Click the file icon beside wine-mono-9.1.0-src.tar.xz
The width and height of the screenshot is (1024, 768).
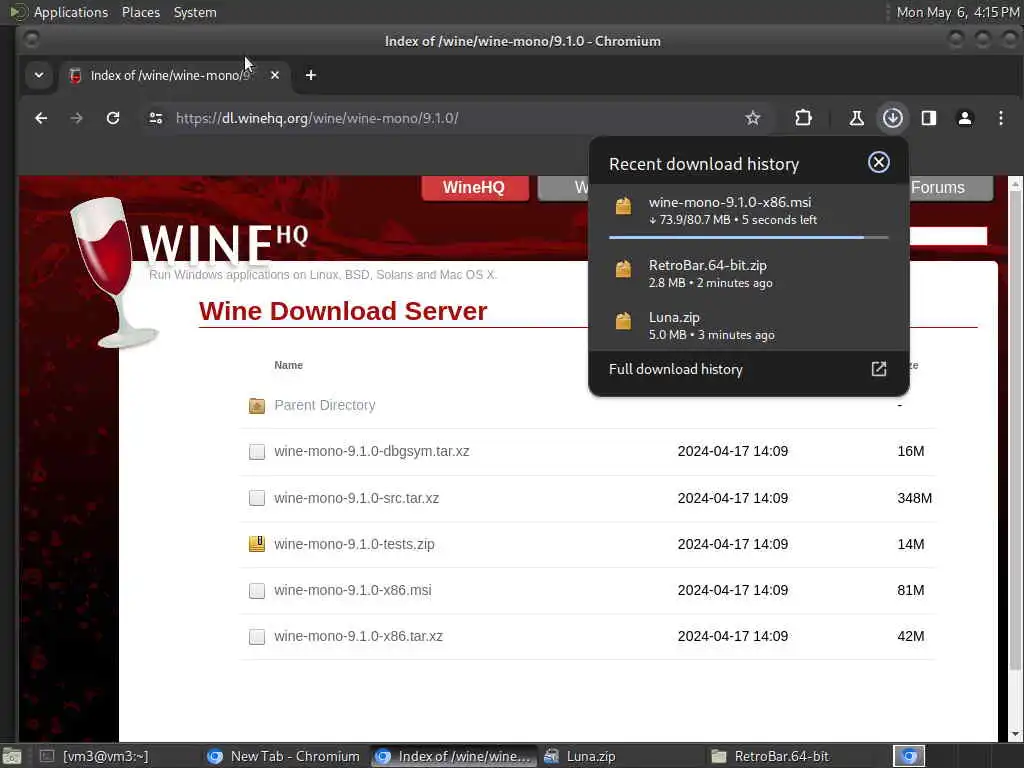[257, 498]
